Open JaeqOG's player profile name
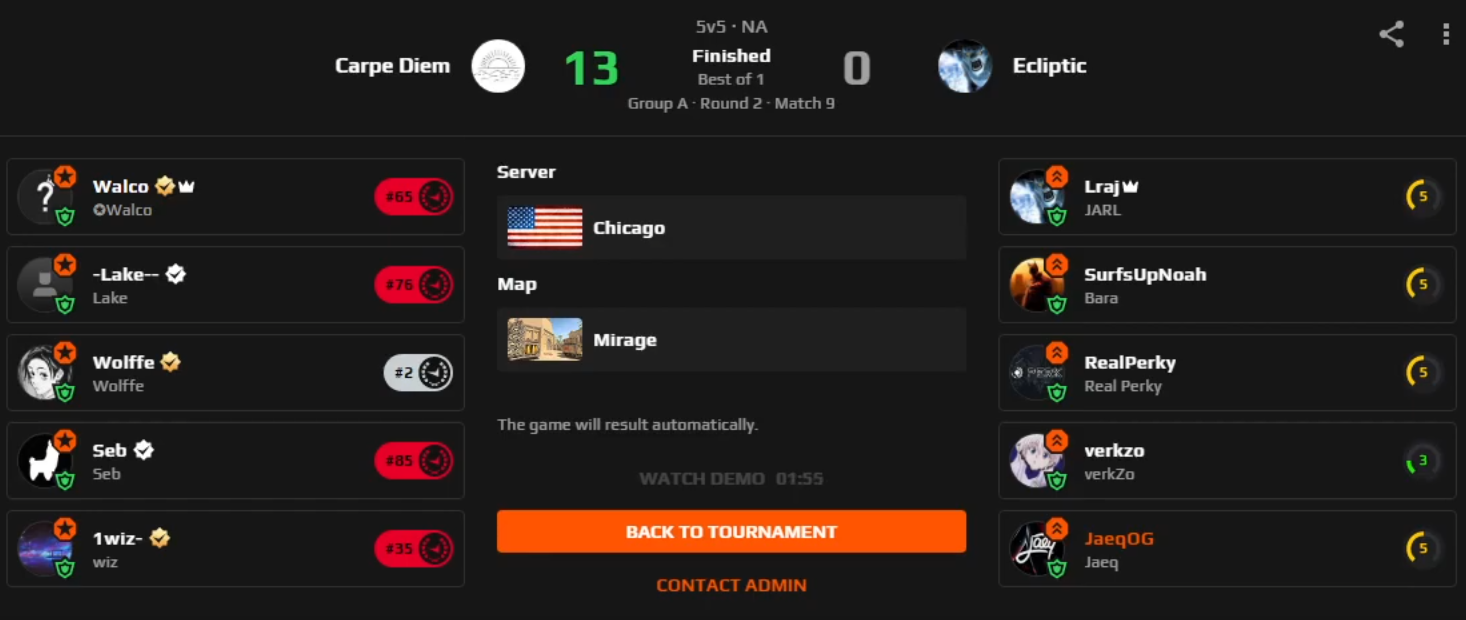 point(1119,538)
